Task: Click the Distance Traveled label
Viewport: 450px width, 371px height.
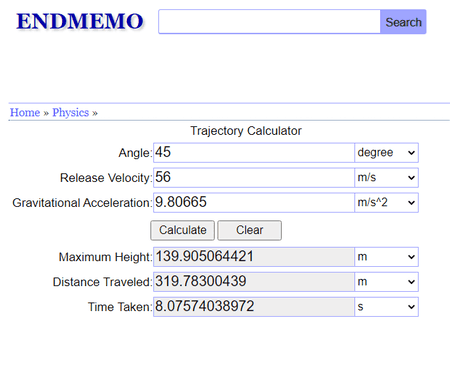Action: (x=102, y=282)
